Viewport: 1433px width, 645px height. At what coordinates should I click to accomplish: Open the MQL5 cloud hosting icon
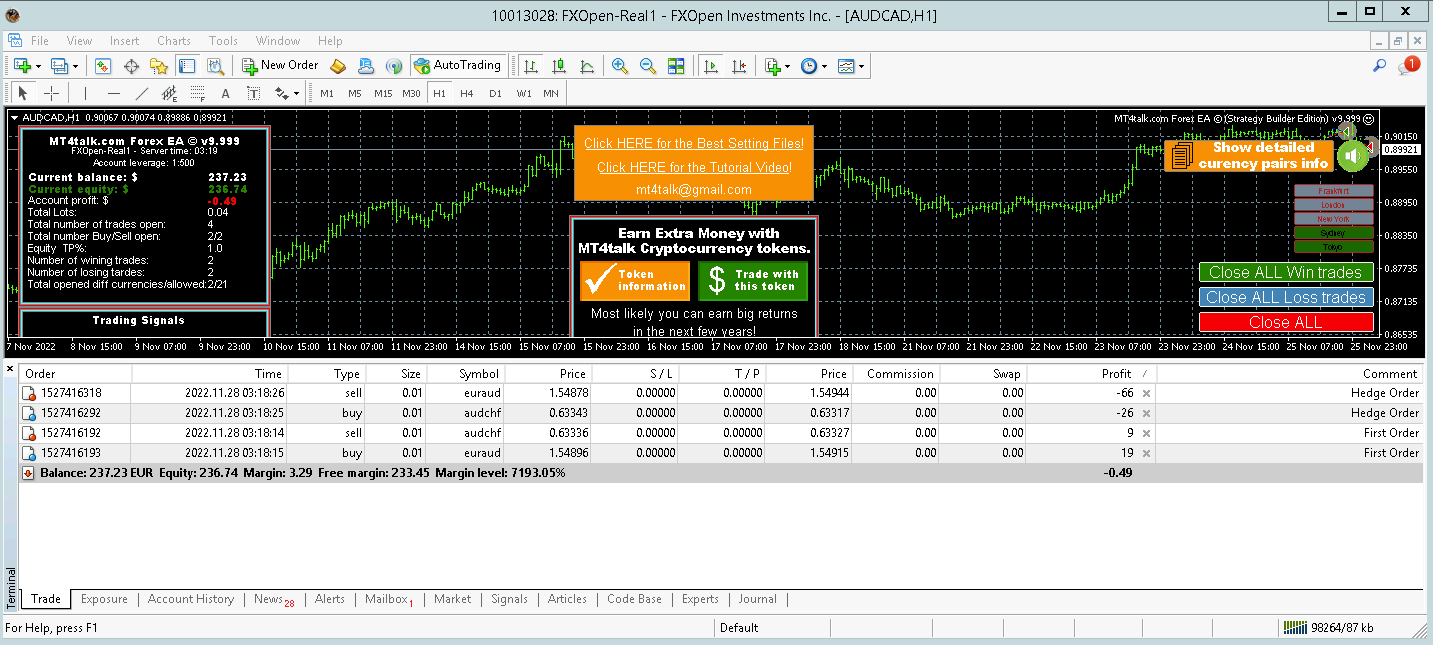point(366,66)
